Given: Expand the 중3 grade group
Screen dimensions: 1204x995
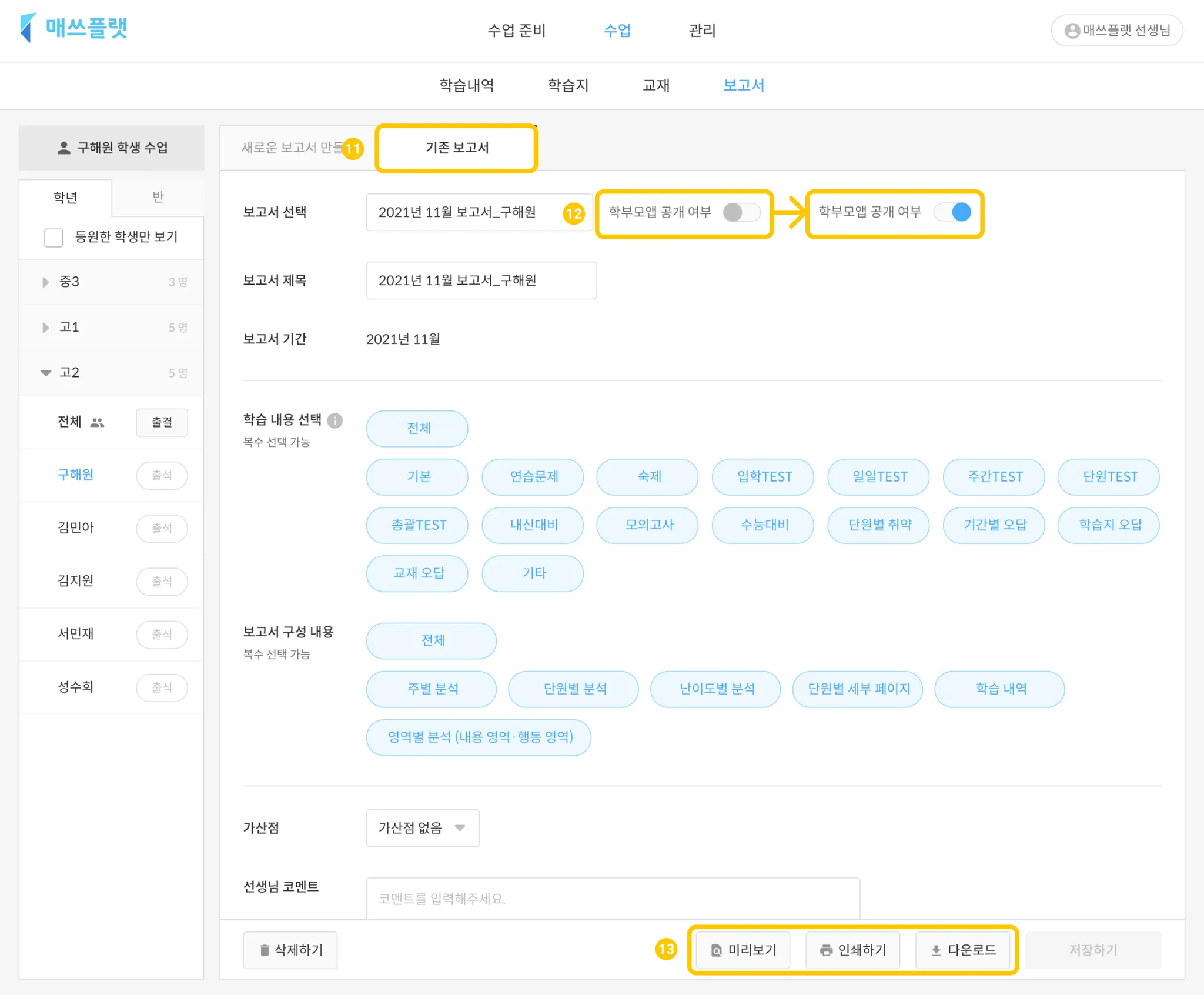Looking at the screenshot, I should pyautogui.click(x=46, y=282).
